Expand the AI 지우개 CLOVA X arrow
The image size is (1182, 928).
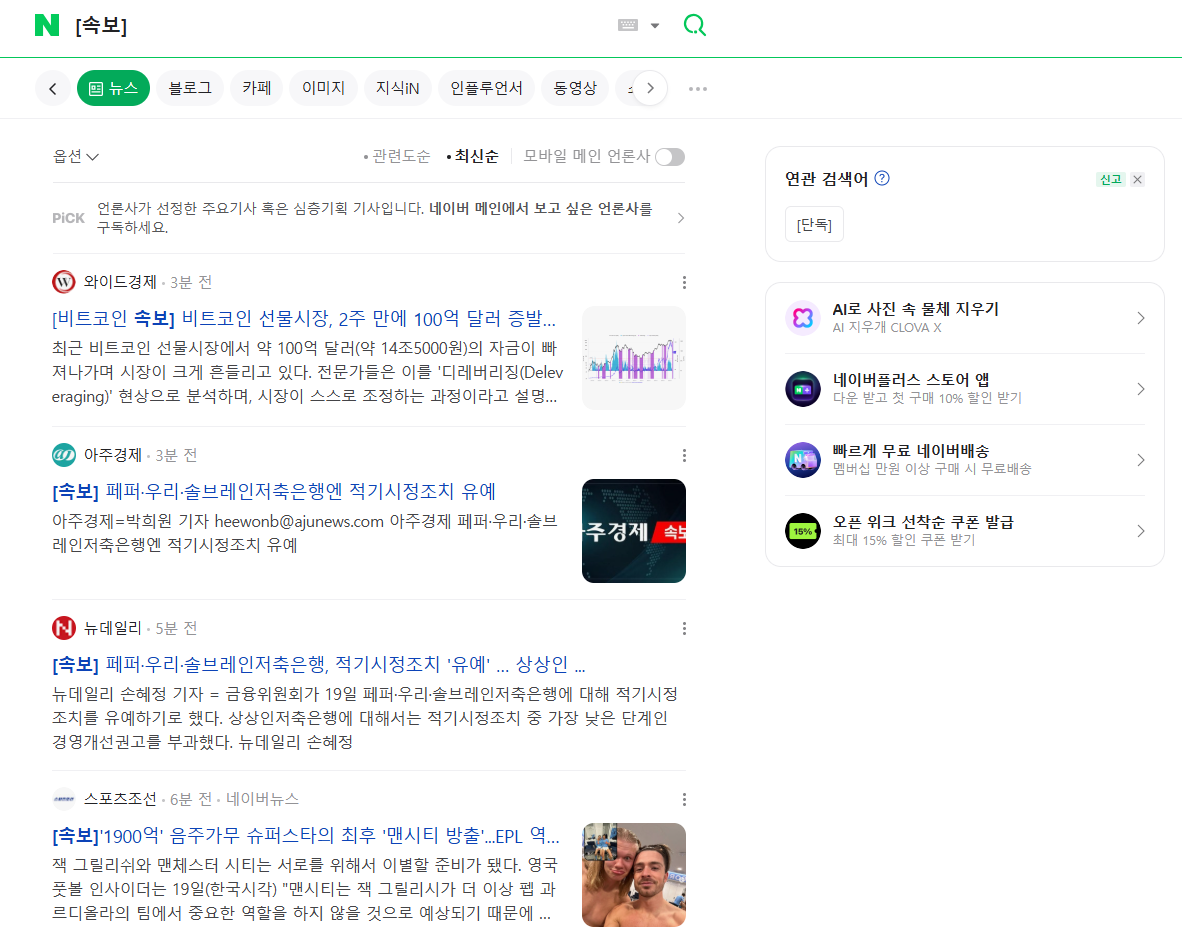pos(1141,318)
